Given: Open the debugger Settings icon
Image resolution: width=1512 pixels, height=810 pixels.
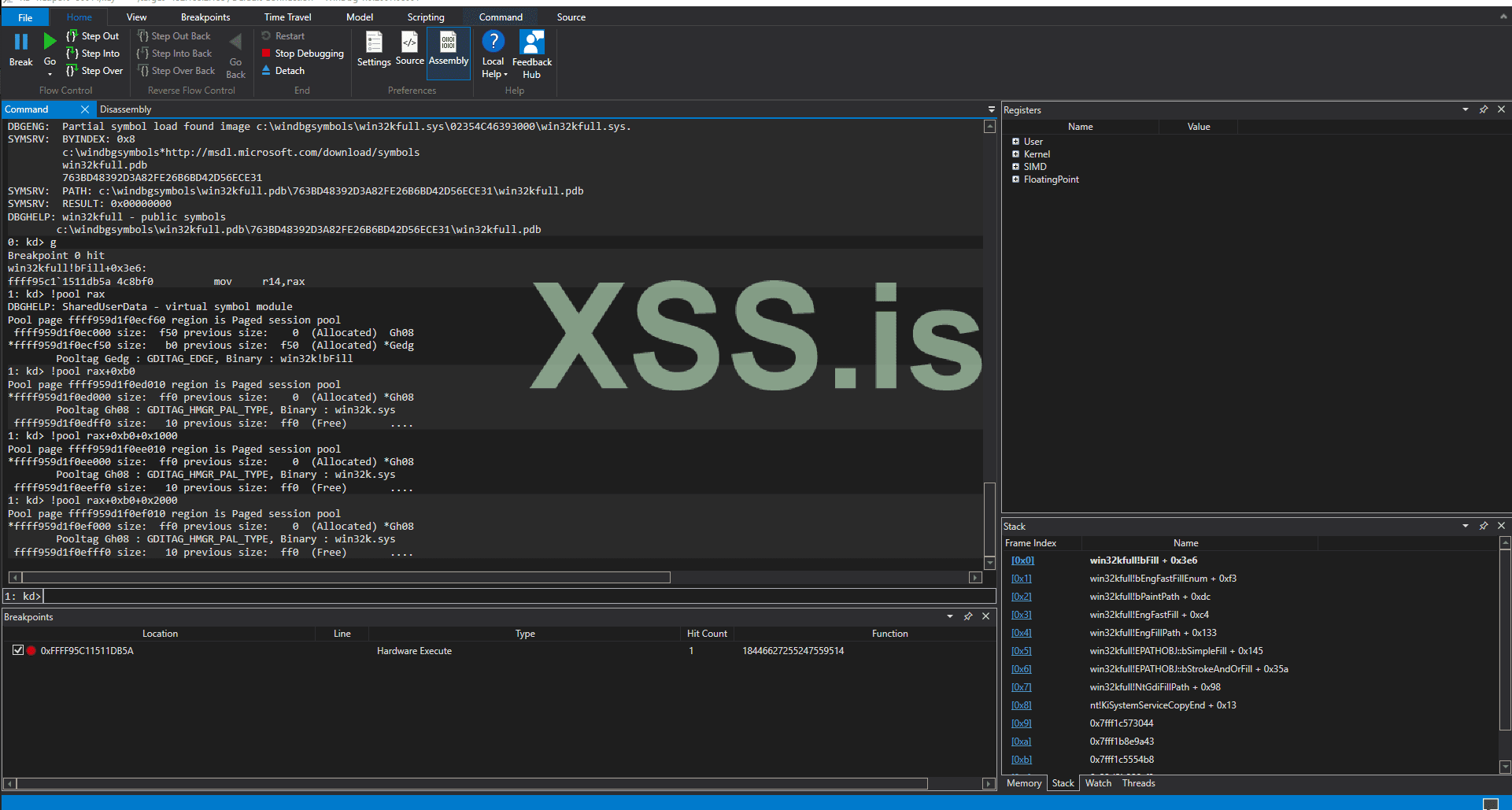Looking at the screenshot, I should click(x=374, y=43).
